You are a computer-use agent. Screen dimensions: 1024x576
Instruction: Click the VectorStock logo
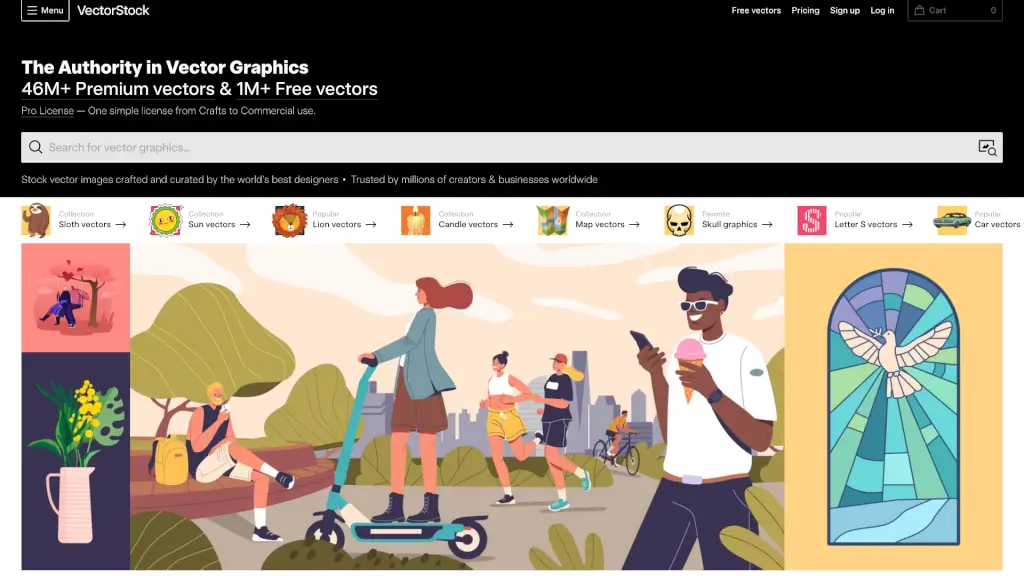[x=113, y=10]
